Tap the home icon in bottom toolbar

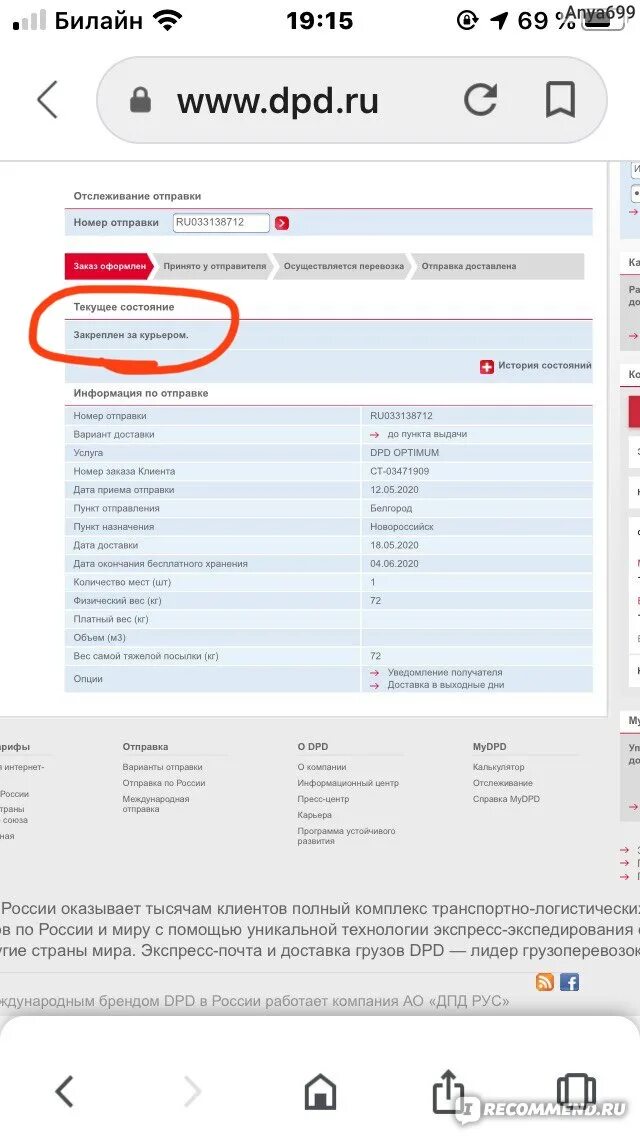[320, 1090]
